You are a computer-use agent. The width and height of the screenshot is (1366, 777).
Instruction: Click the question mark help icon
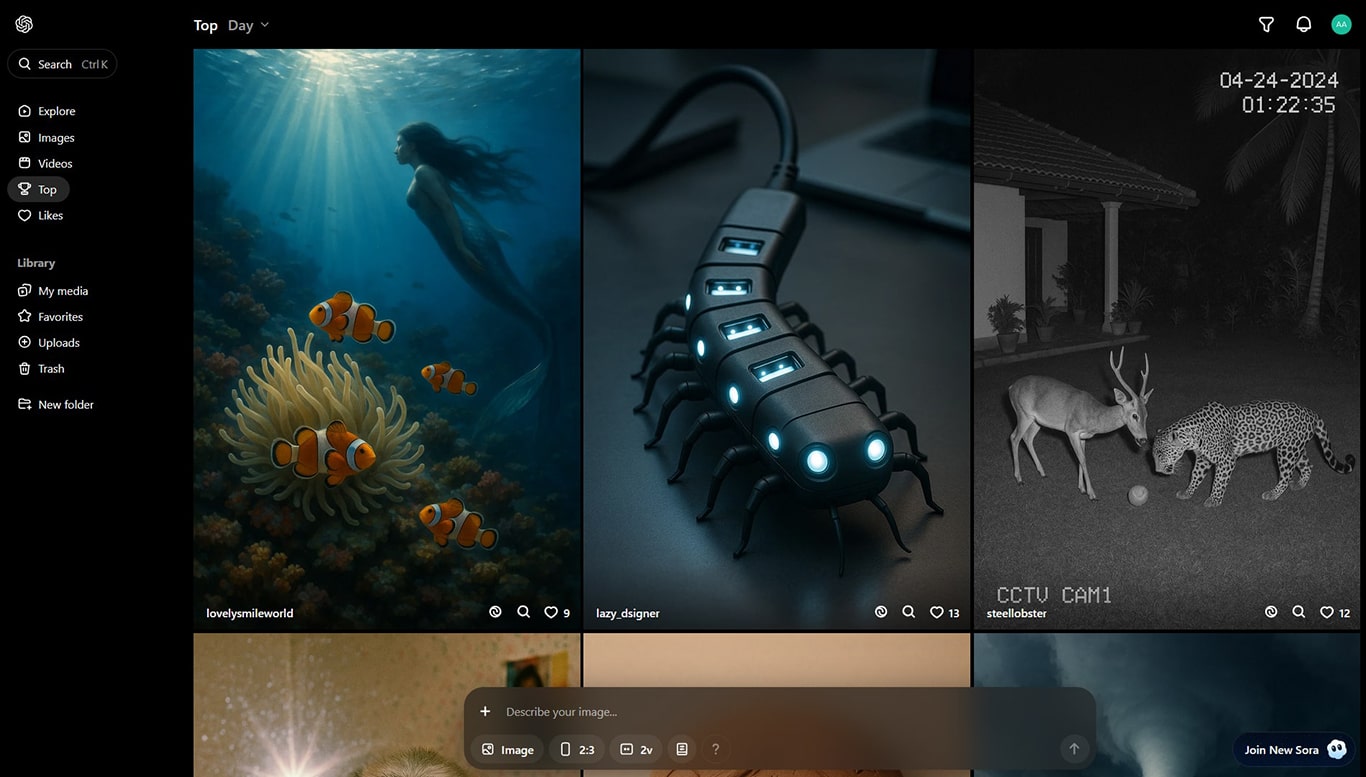715,749
